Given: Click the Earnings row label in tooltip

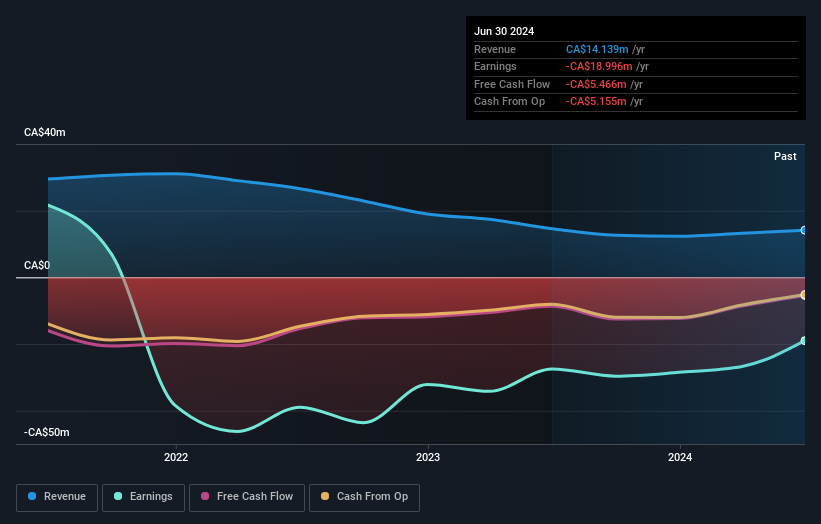Looking at the screenshot, I should pos(495,66).
